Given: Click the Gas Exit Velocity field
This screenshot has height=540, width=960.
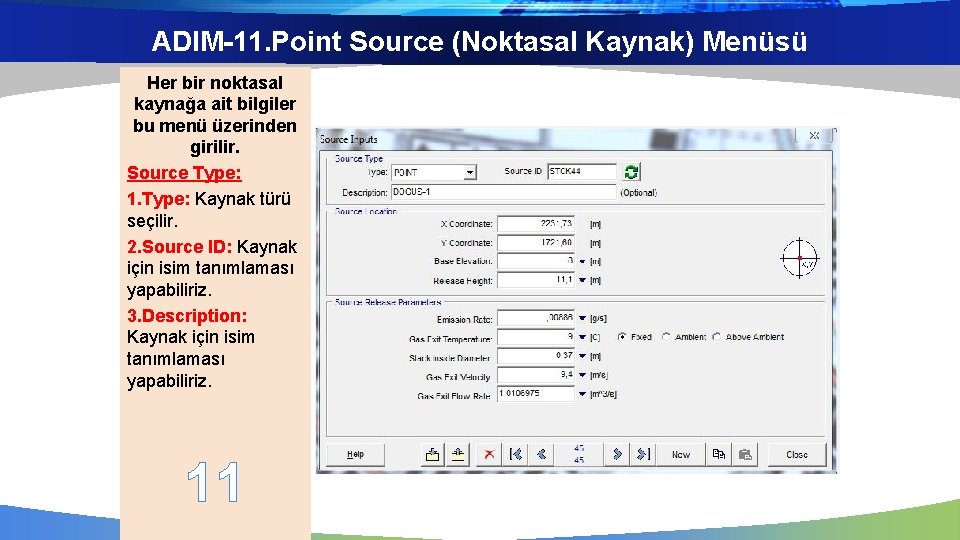Looking at the screenshot, I should click(x=536, y=375).
